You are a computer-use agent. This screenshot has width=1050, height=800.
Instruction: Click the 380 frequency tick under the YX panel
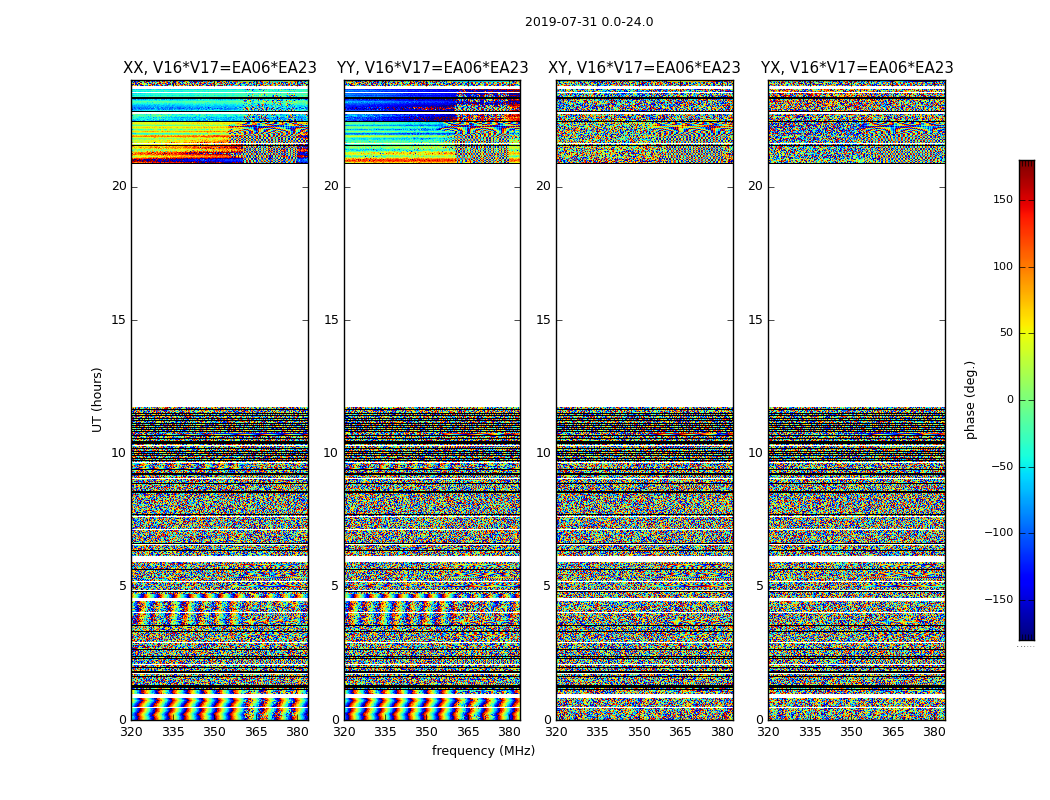coord(934,732)
